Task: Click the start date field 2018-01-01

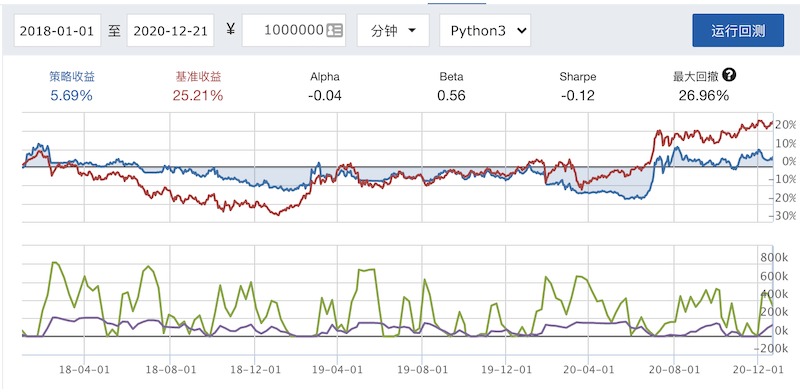Action: pyautogui.click(x=57, y=31)
